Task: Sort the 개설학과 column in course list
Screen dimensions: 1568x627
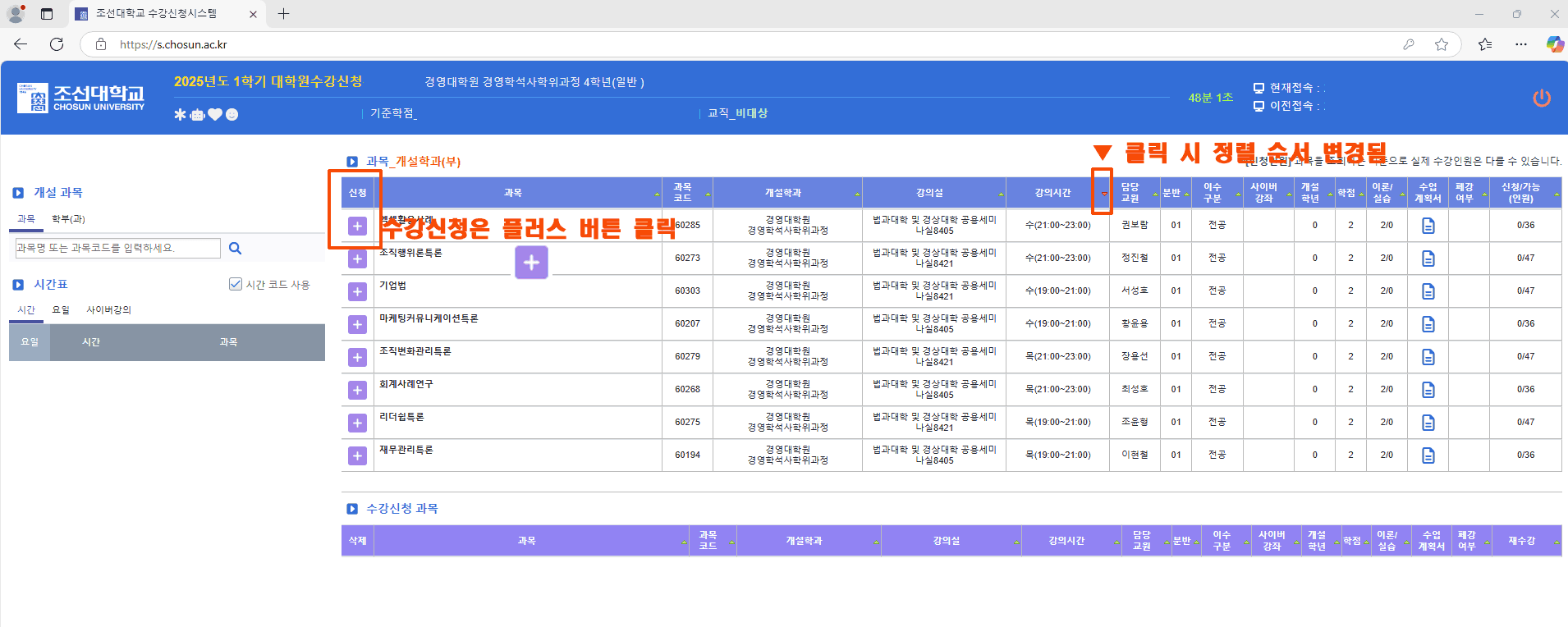Action: point(857,195)
